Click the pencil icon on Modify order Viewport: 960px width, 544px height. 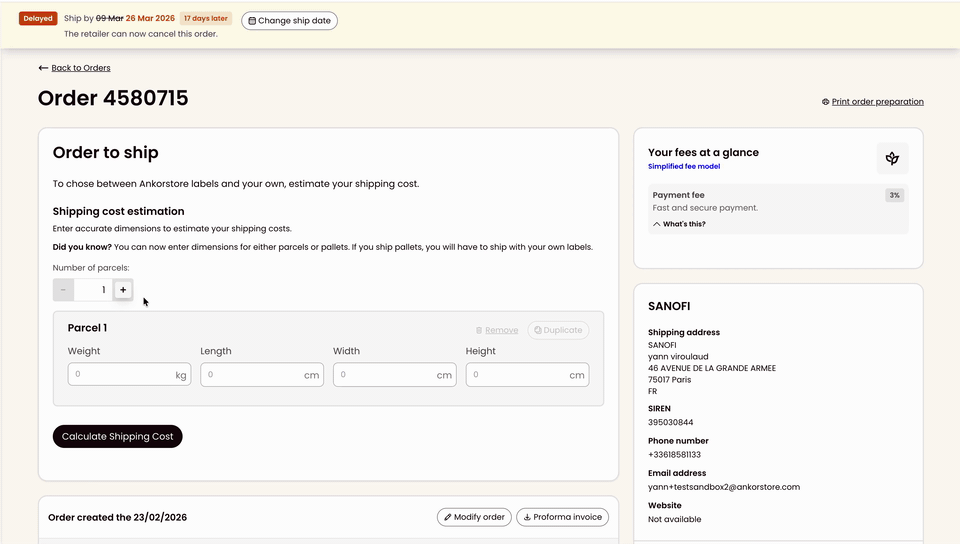(x=448, y=517)
